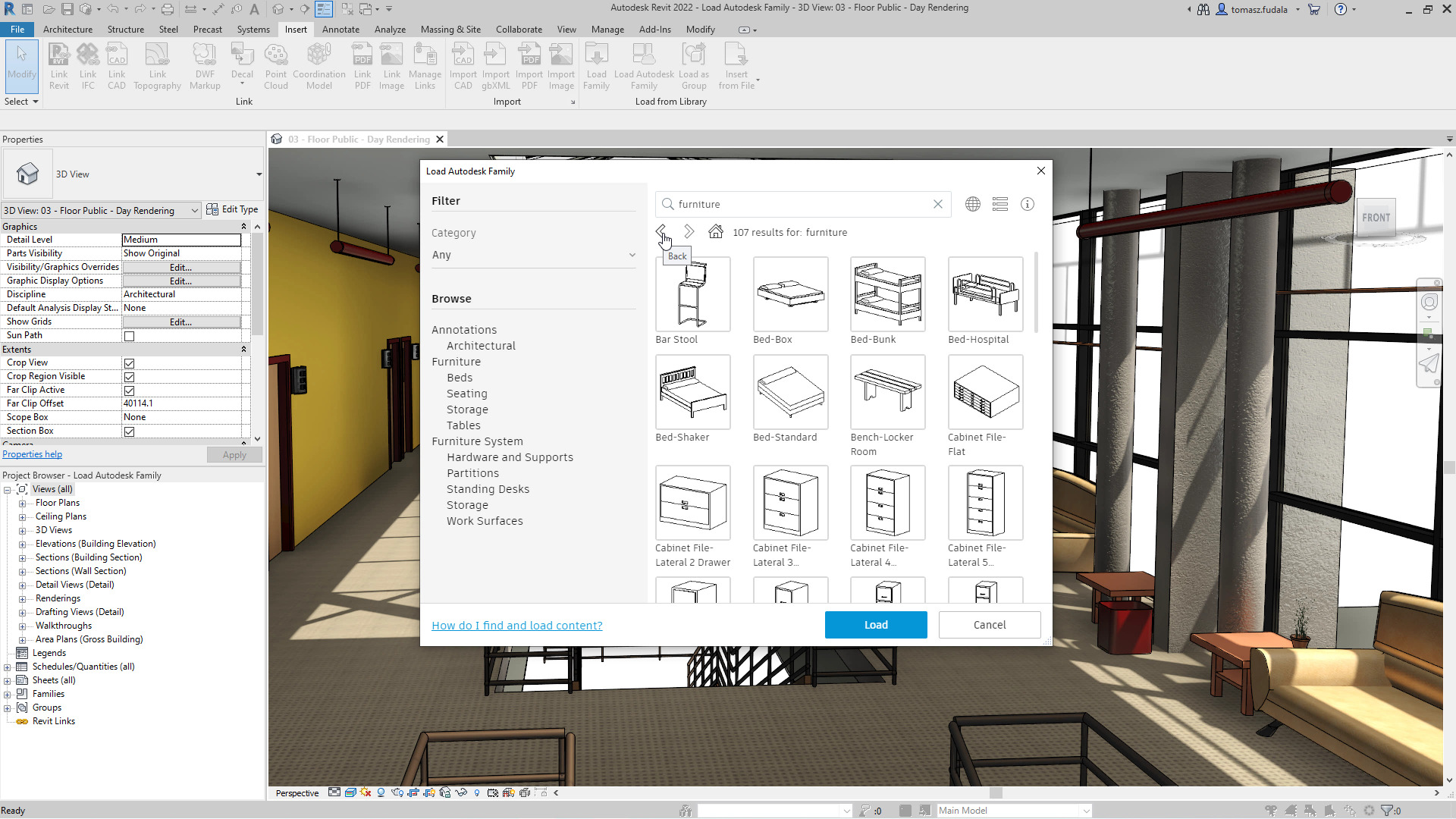The image size is (1456, 819).
Task: Expand the Floor Plans tree node
Action: pyautogui.click(x=22, y=504)
